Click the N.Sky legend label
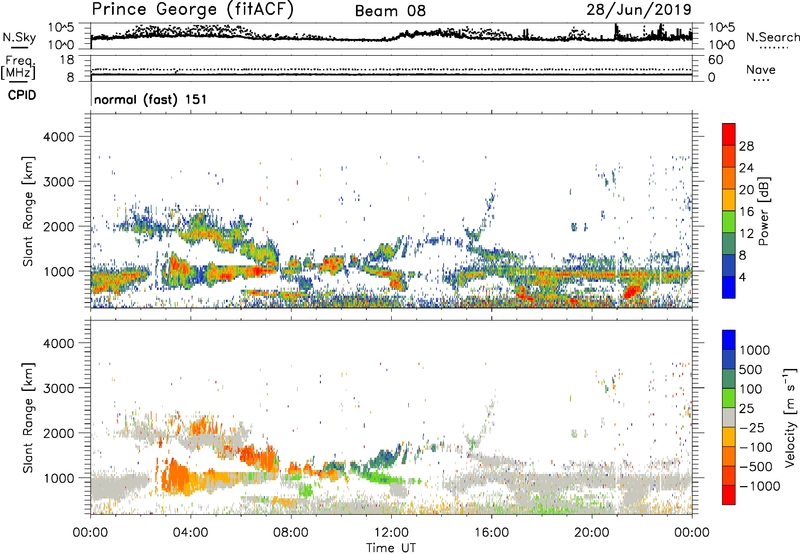 (x=19, y=37)
